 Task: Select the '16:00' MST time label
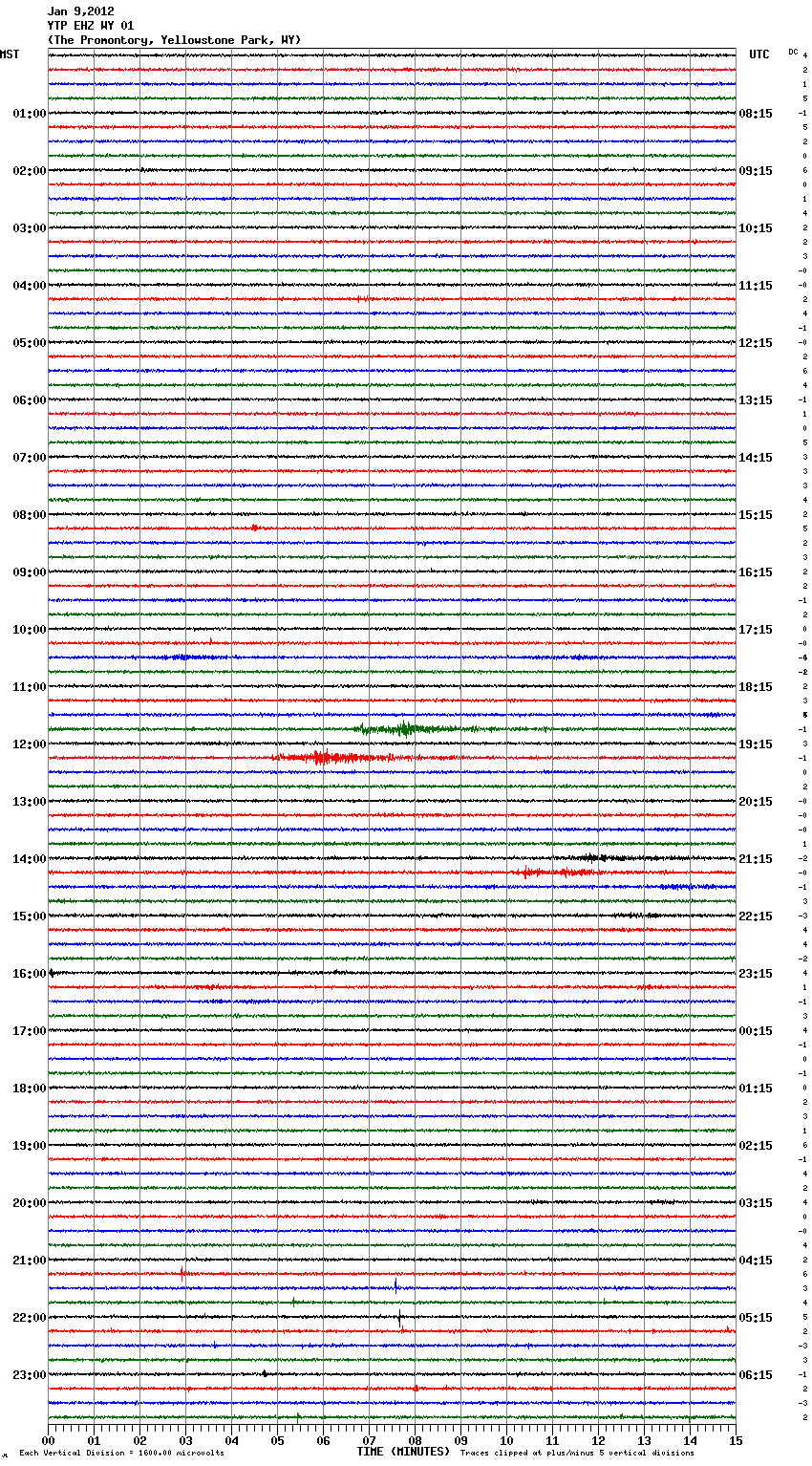coord(30,974)
